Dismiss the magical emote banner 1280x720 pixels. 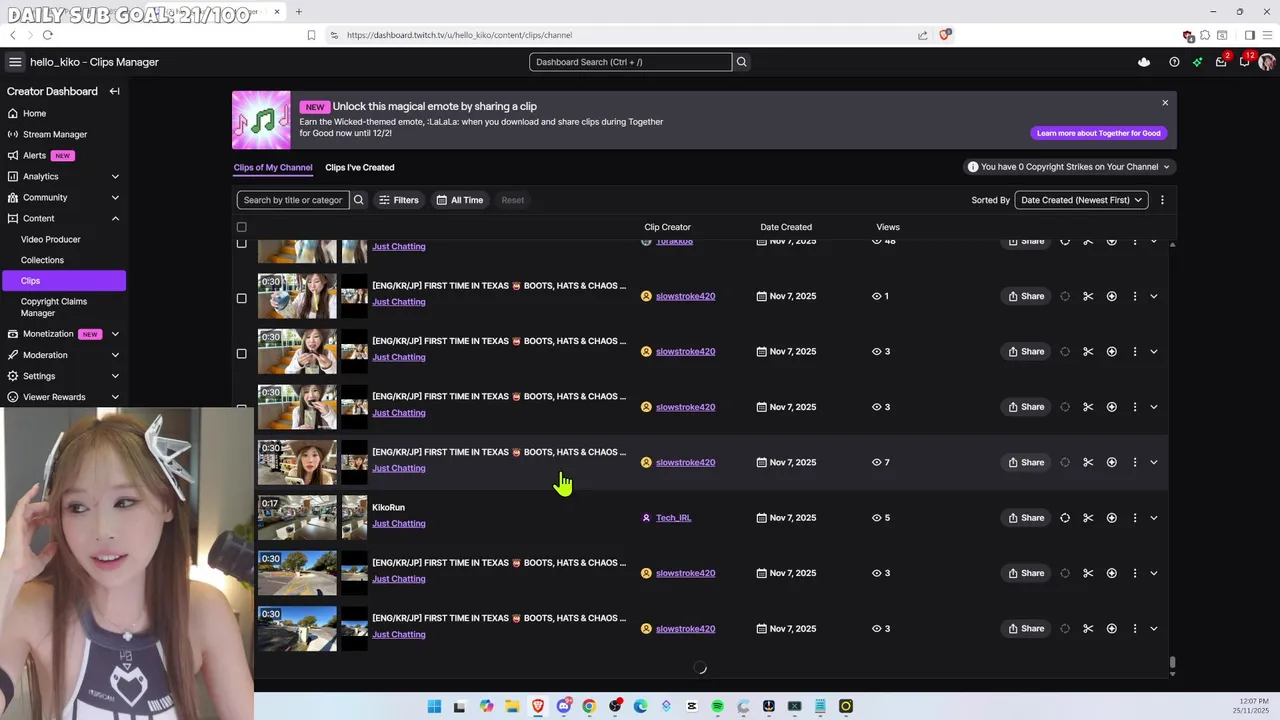pyautogui.click(x=1165, y=103)
